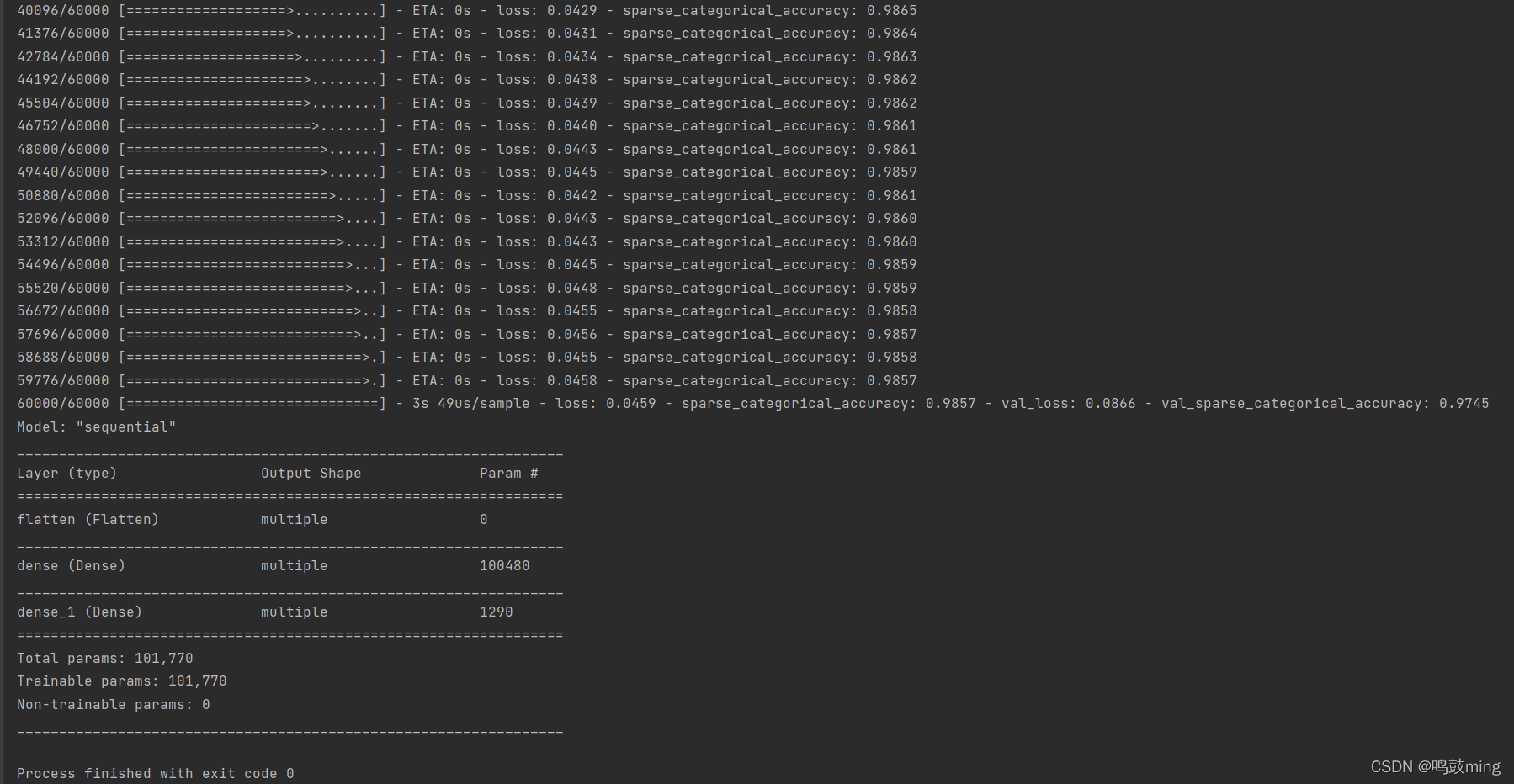Click the '3s 49us/sample' timing text
1514x784 pixels.
pos(471,404)
